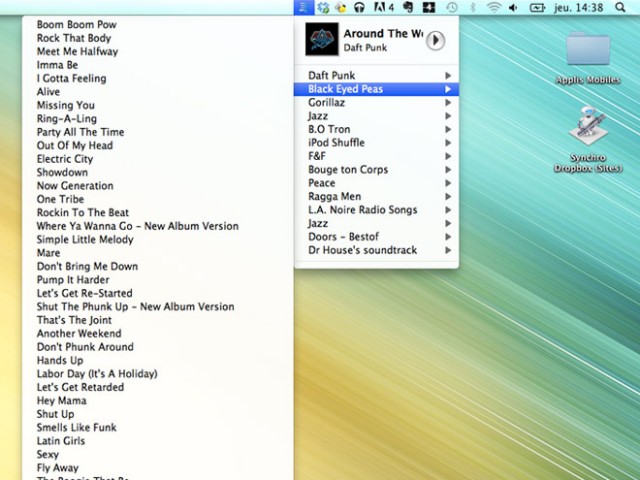
Task: Select Rockin To The Beat
Action: 158,213
